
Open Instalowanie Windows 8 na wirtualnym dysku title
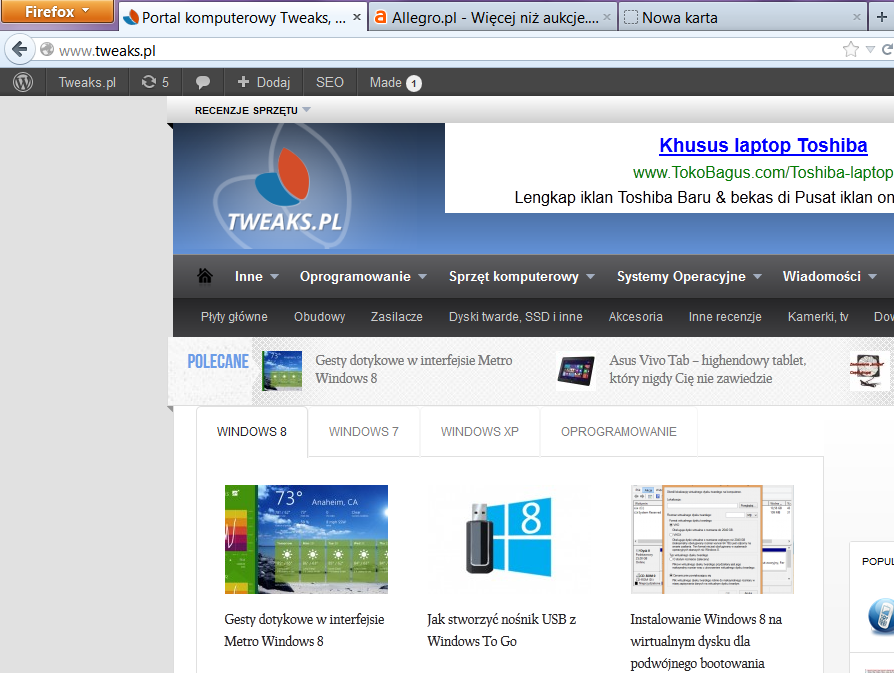point(706,641)
